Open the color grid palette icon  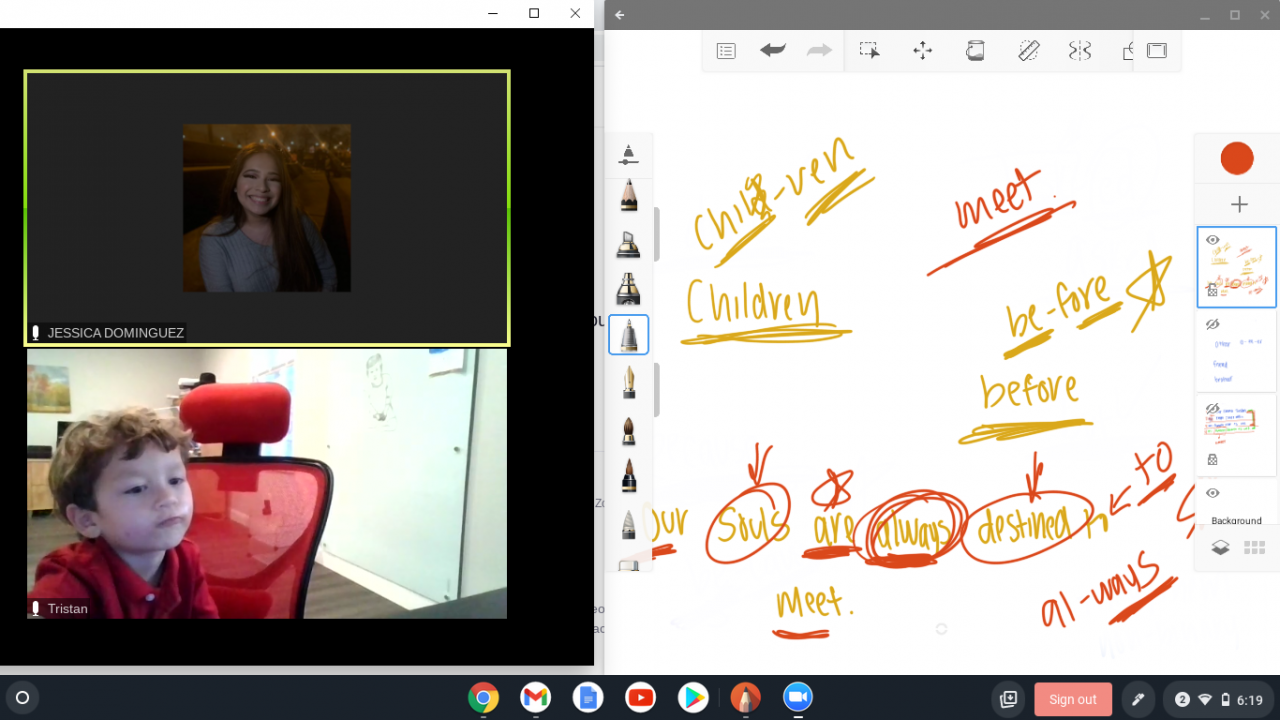click(x=1254, y=547)
